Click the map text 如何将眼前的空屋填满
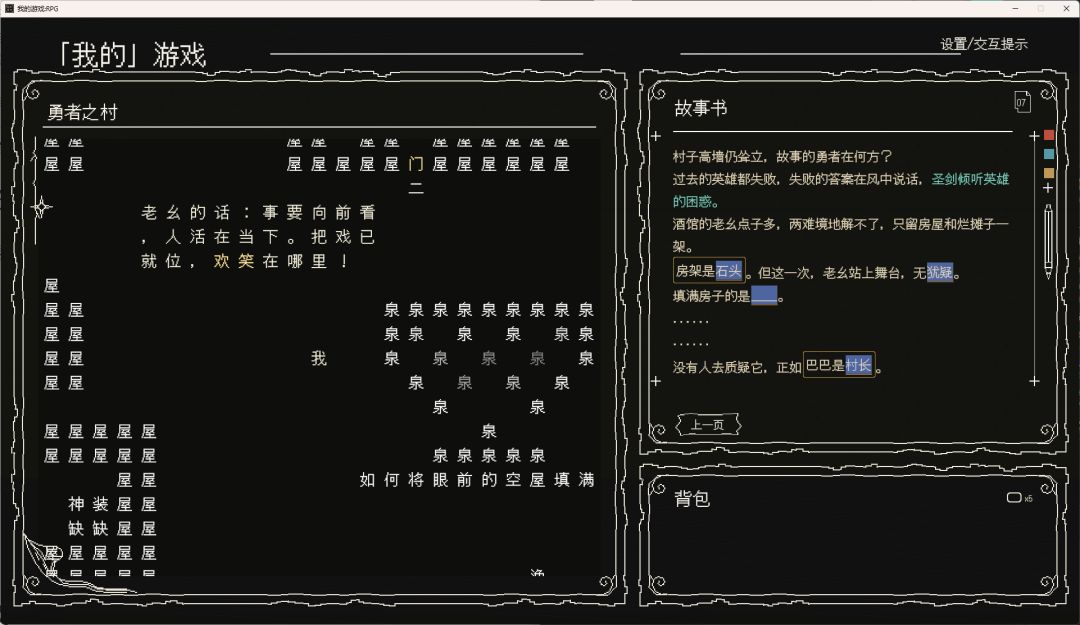Screen dimensions: 1080x625 [477, 480]
